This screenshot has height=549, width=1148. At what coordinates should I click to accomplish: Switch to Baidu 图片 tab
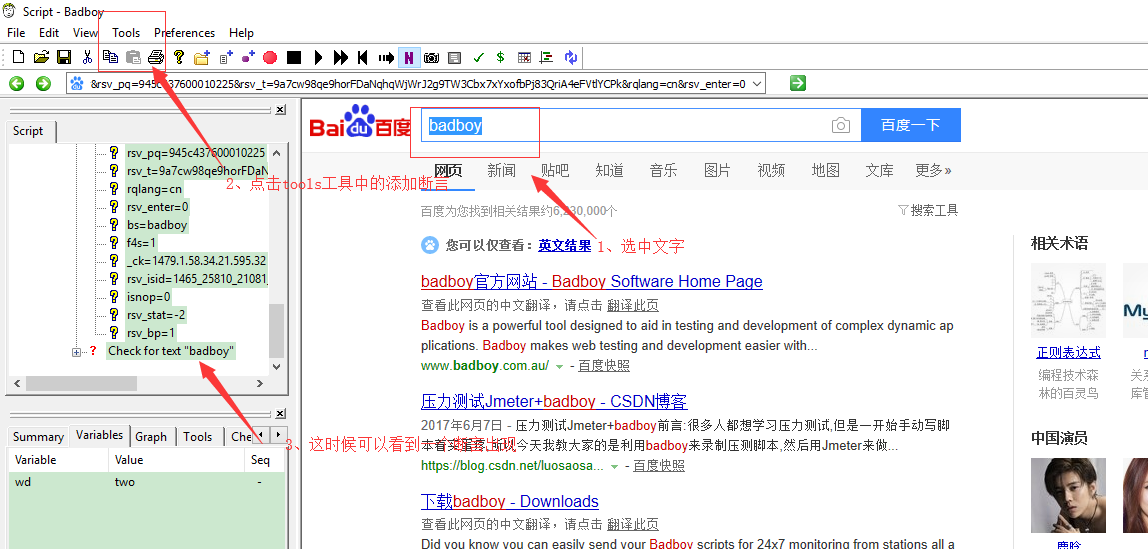coord(717,171)
